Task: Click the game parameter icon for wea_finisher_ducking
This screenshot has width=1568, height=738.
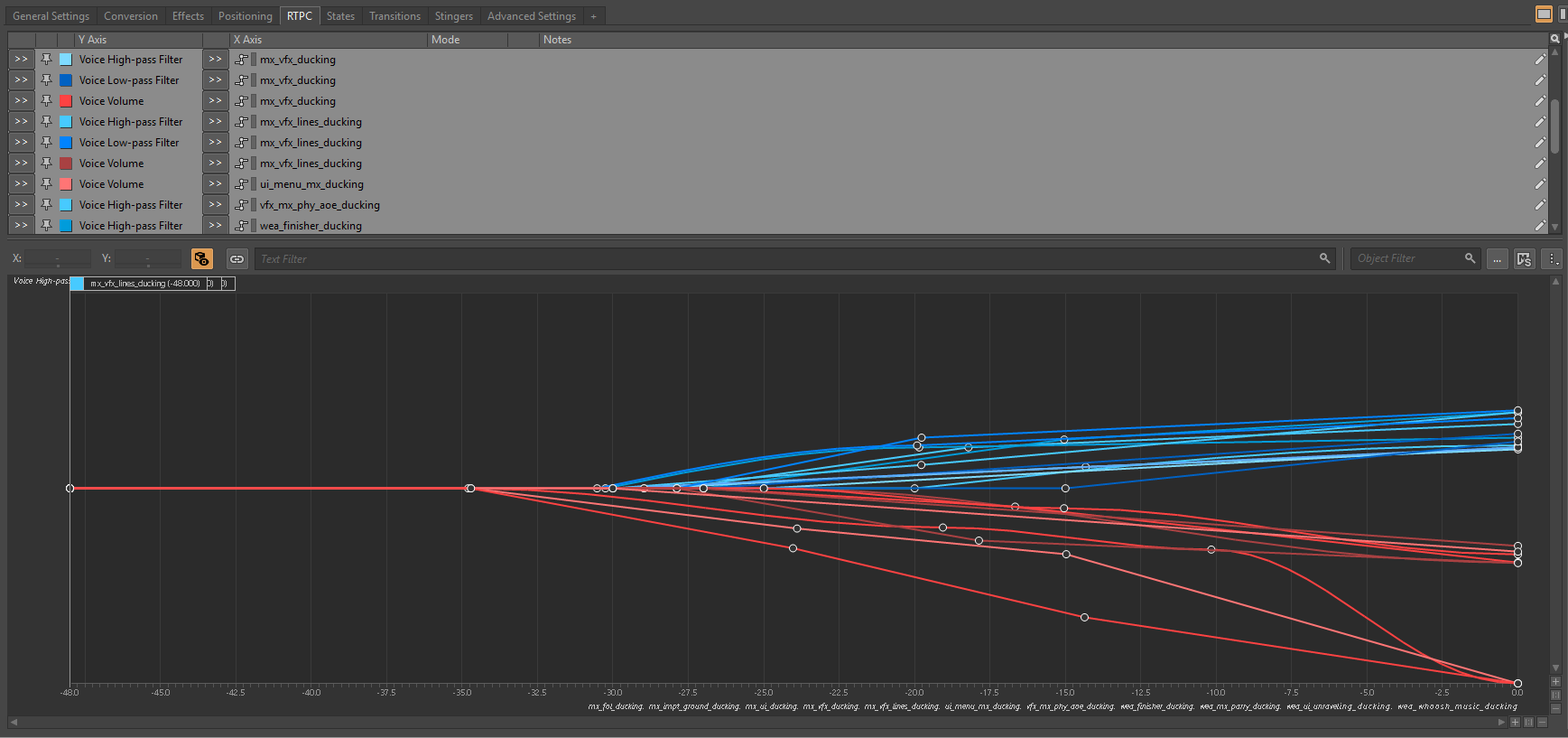Action: pos(242,226)
